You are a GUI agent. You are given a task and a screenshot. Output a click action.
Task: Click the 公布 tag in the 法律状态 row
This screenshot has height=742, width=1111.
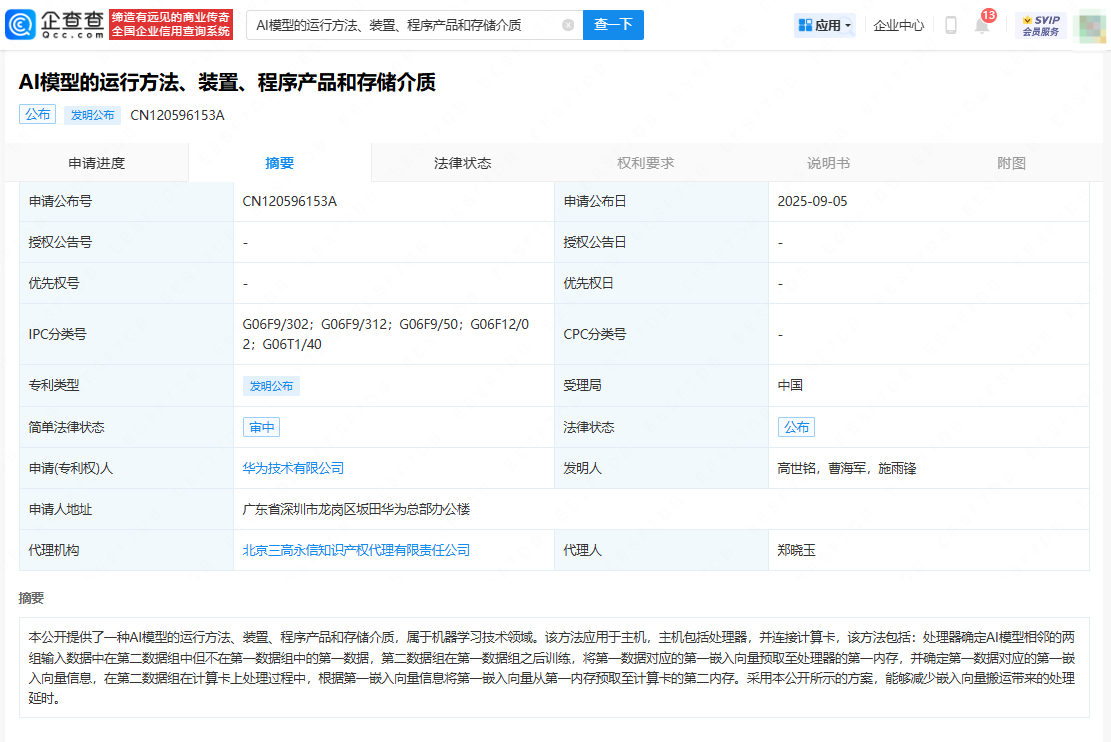tap(796, 427)
